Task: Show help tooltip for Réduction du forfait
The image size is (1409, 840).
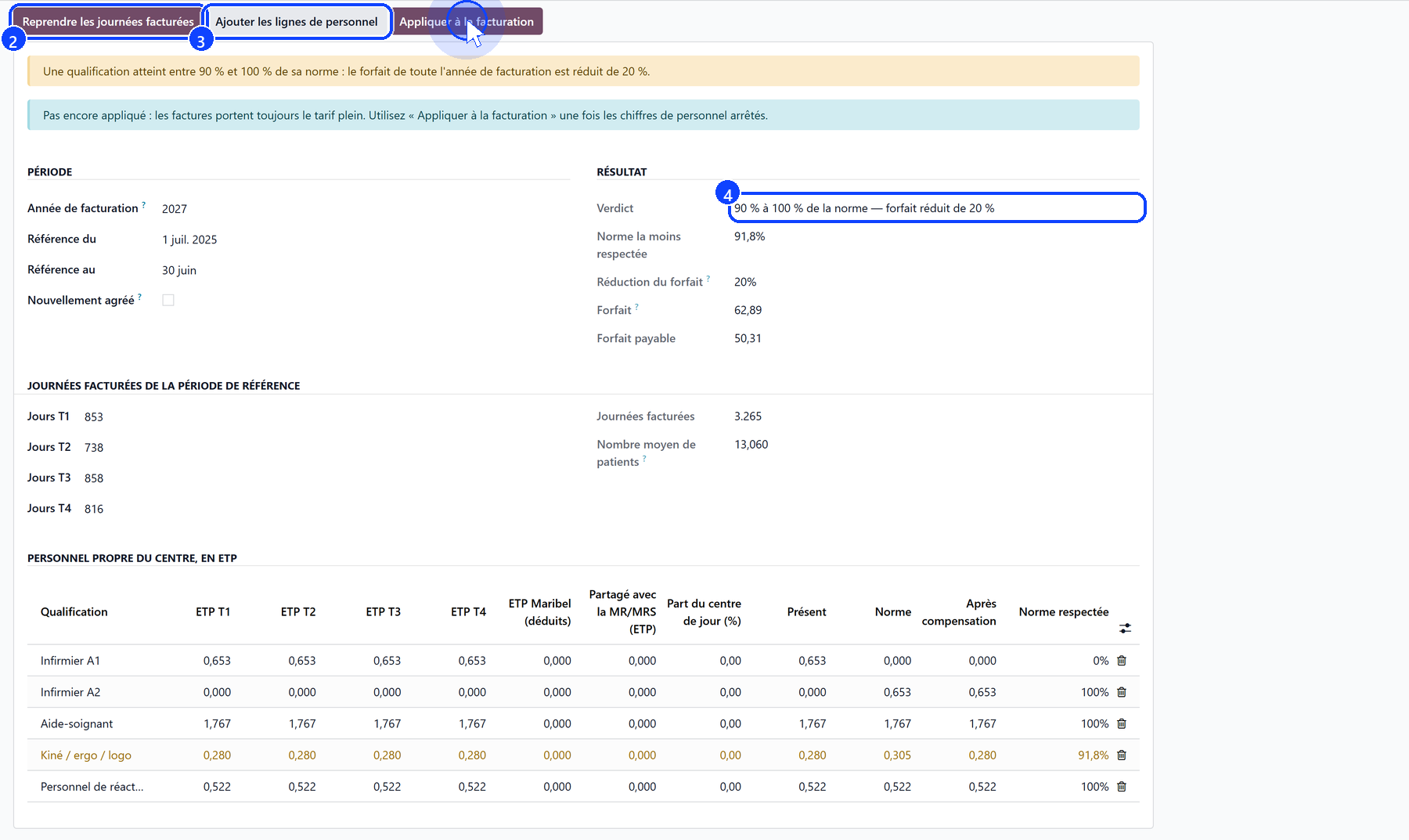Action: tap(708, 279)
